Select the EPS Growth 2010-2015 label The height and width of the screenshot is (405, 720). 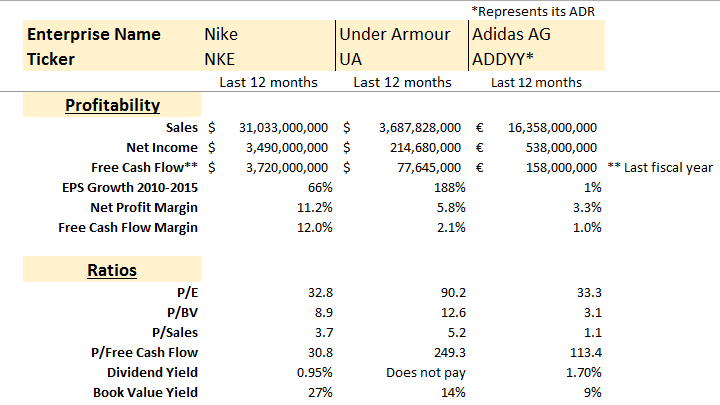tap(129, 187)
